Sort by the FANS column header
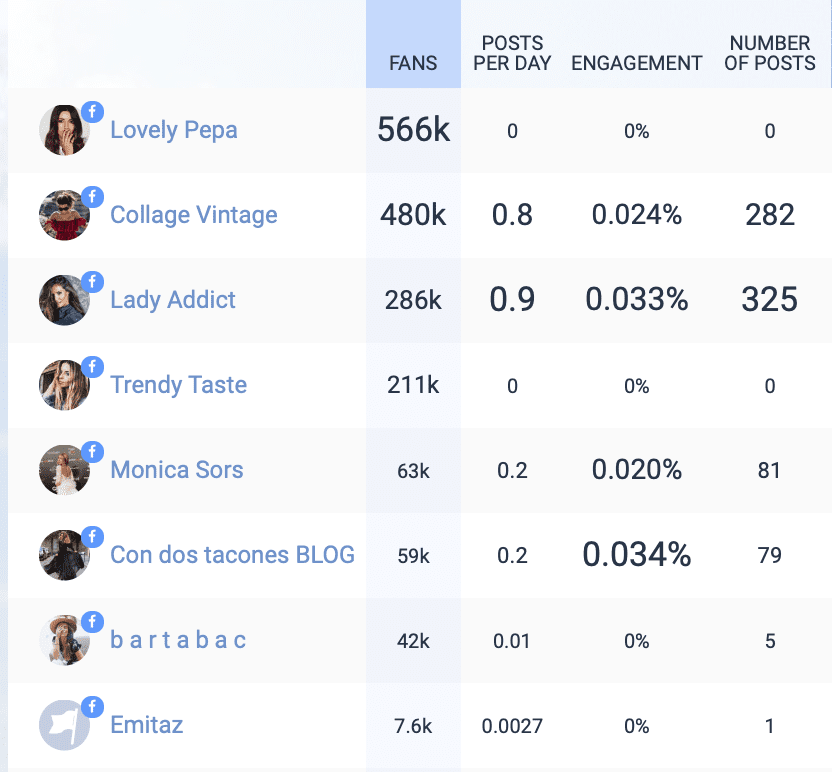The height and width of the screenshot is (772, 832). [413, 62]
